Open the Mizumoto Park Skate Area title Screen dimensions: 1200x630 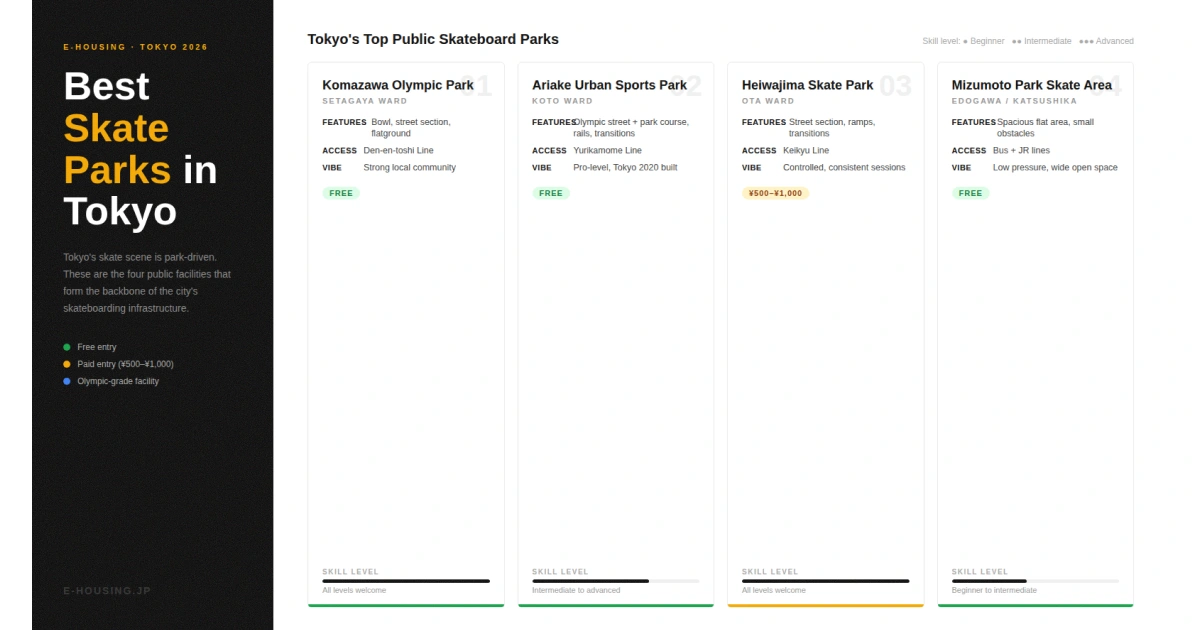[x=1031, y=85]
